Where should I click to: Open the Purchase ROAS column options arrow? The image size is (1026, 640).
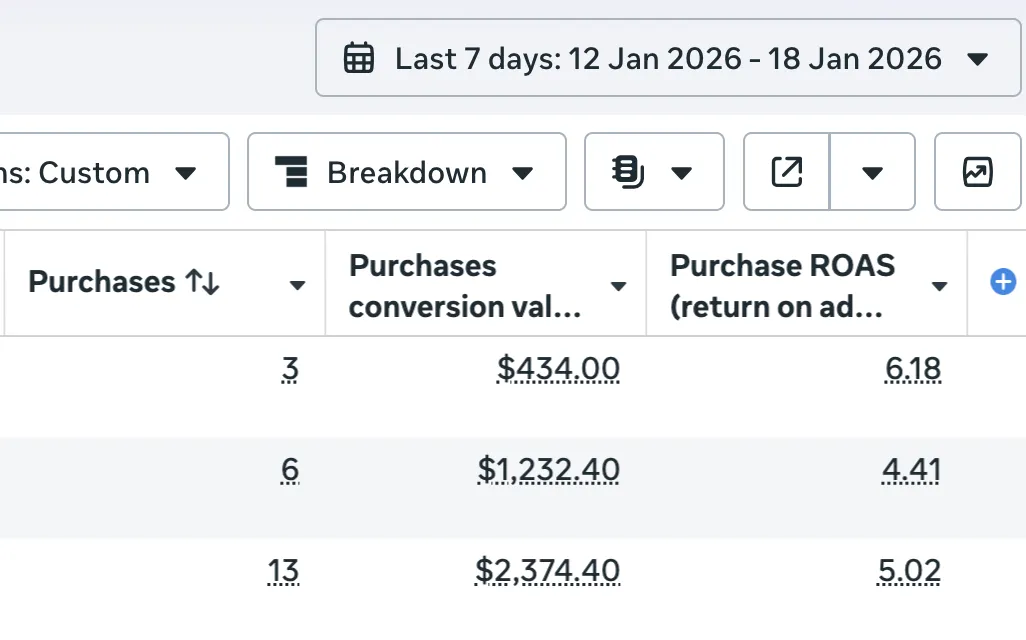tap(939, 286)
